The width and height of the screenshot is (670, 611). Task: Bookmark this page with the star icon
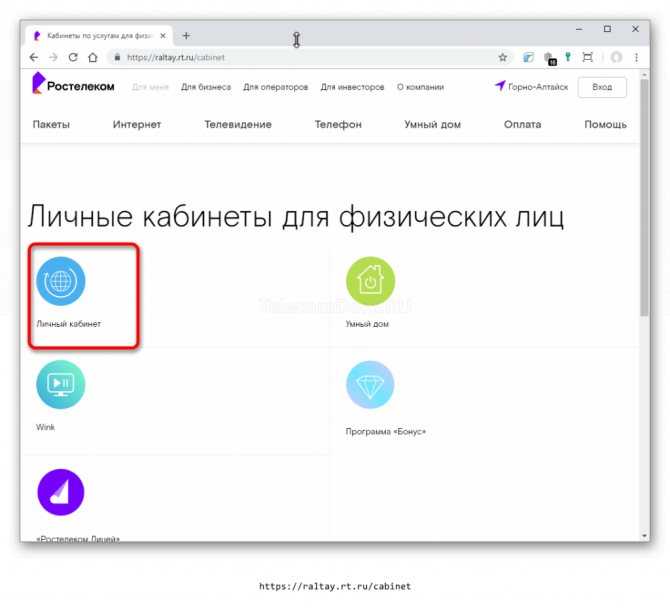click(503, 57)
